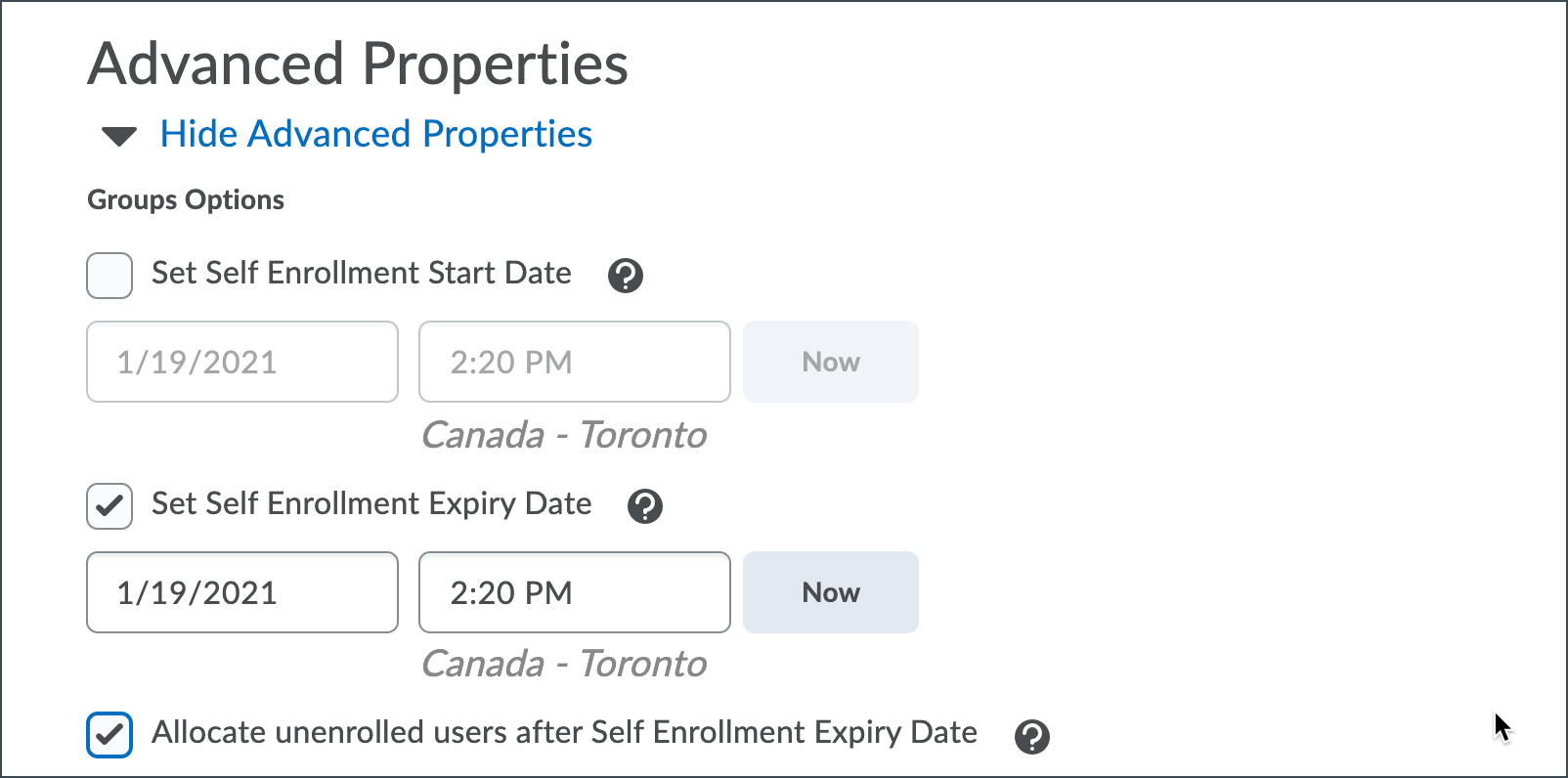Click the Allocate unenrolled users label text
1568x778 pixels.
(564, 732)
